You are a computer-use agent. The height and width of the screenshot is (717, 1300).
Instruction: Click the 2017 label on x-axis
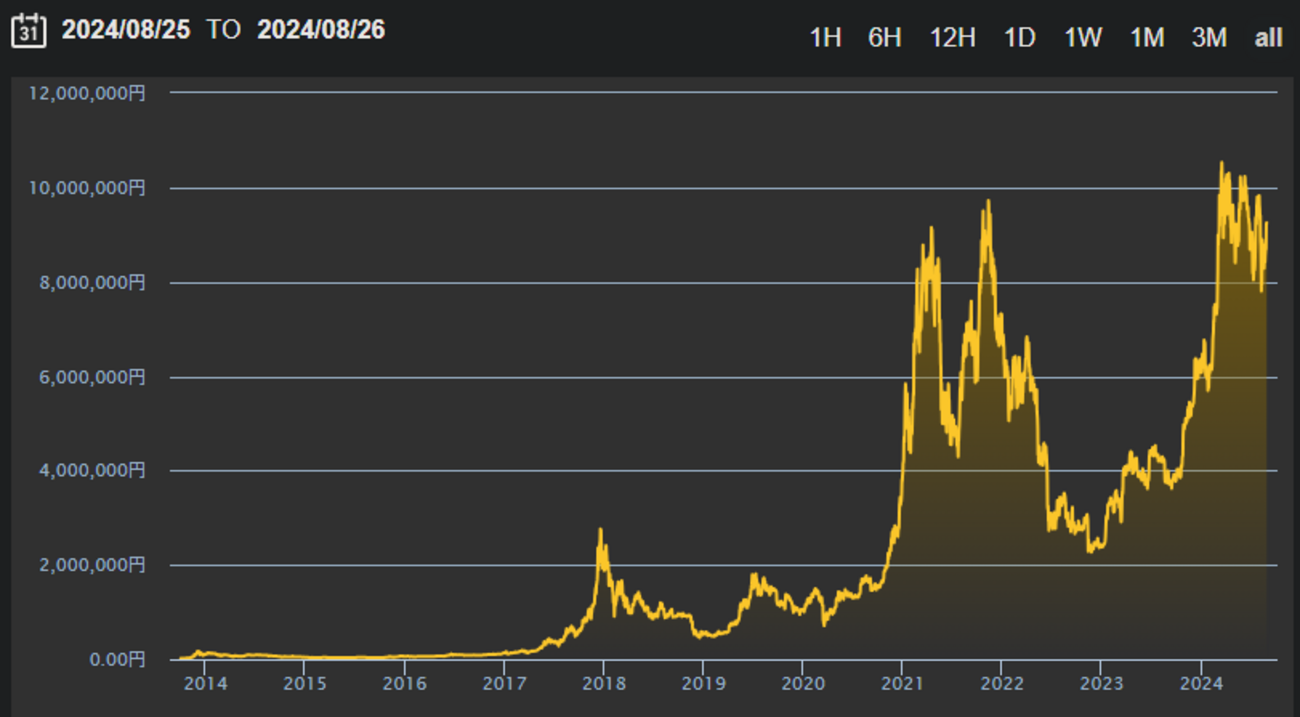[504, 683]
